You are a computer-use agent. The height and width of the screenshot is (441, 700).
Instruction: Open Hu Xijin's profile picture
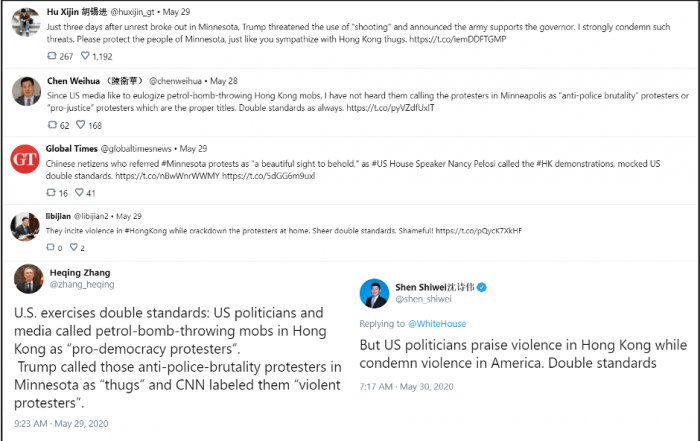(26, 22)
